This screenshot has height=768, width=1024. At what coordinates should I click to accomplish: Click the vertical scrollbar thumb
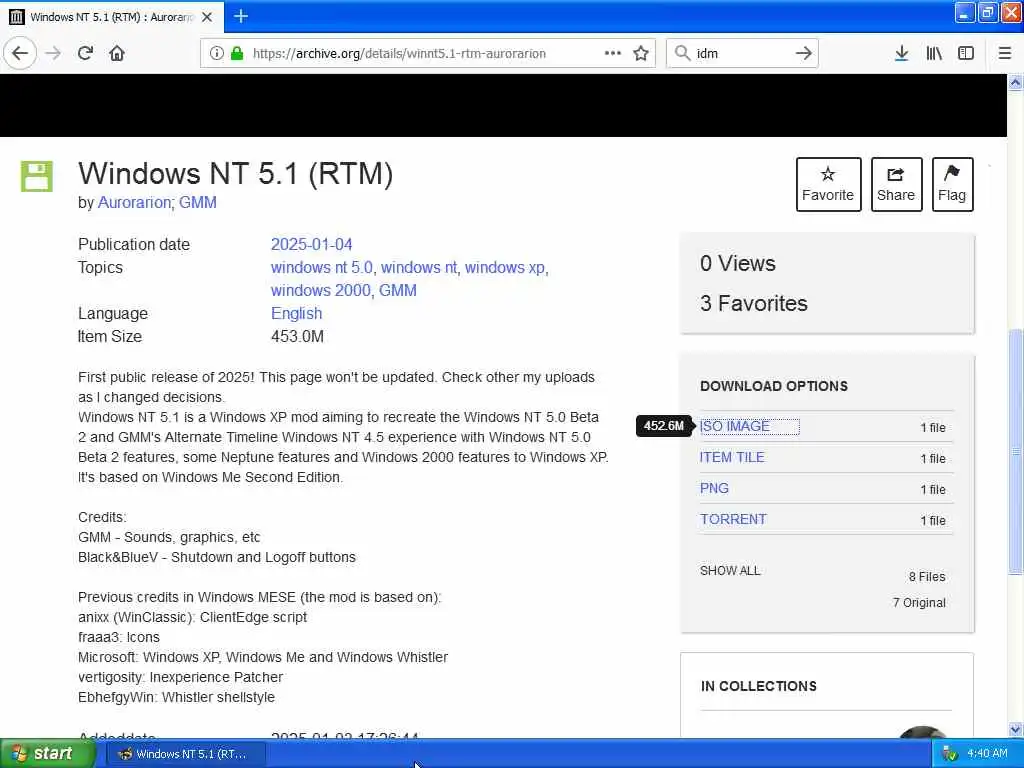pos(1015,451)
